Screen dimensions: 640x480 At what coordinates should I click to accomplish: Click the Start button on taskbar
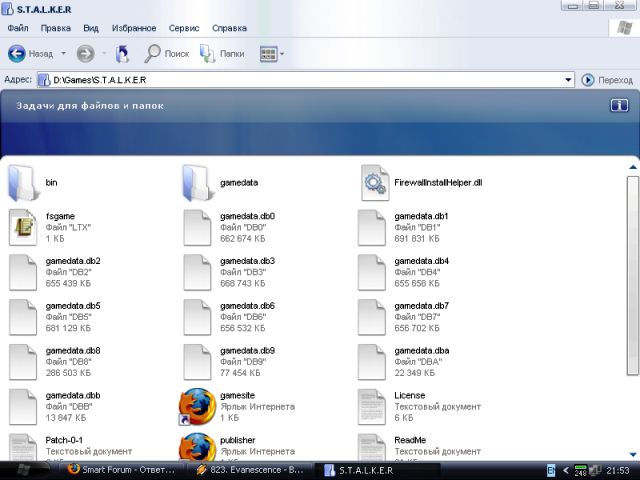[25, 470]
